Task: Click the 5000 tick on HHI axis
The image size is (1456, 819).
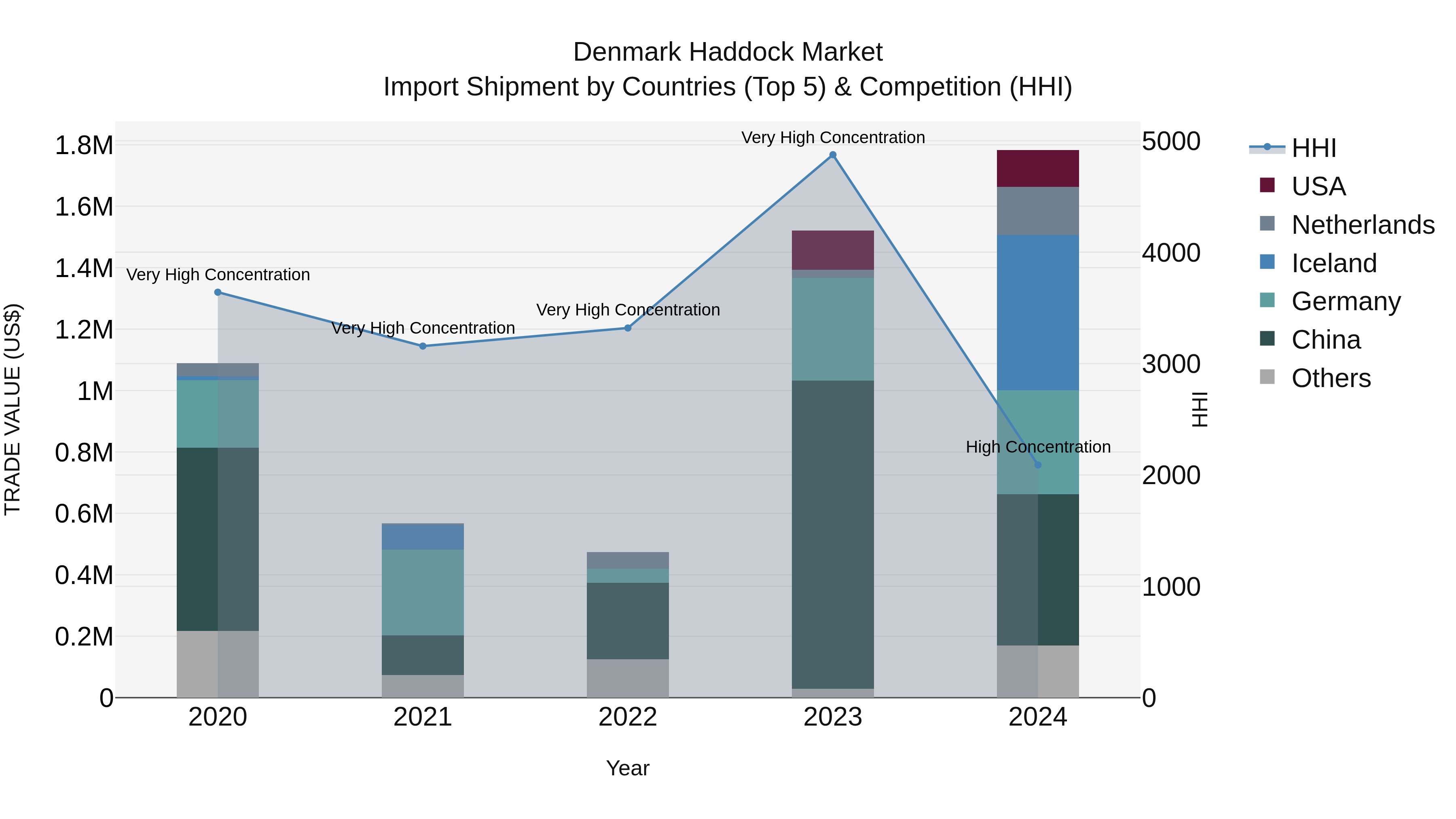Action: (1171, 141)
